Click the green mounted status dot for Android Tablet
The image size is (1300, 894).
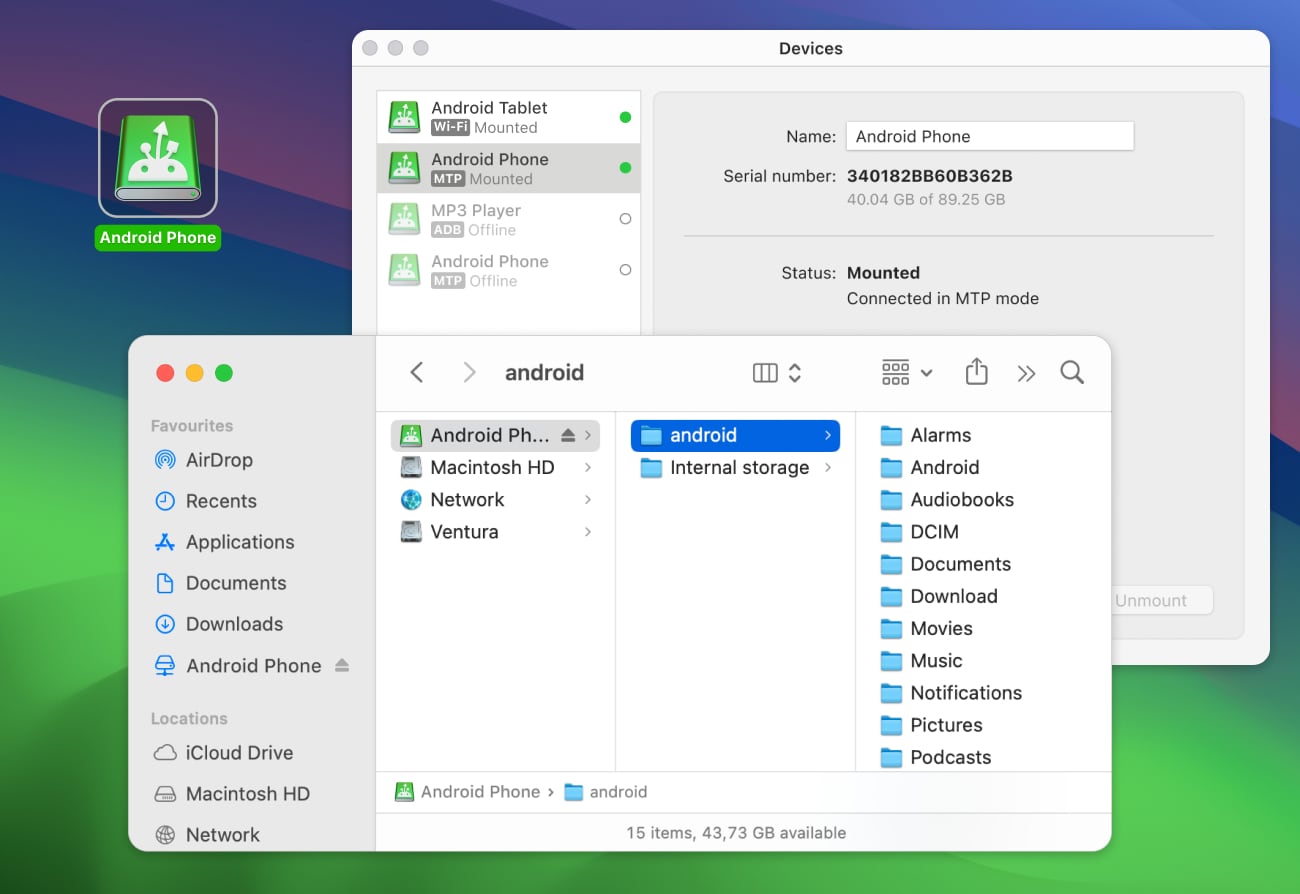(625, 116)
